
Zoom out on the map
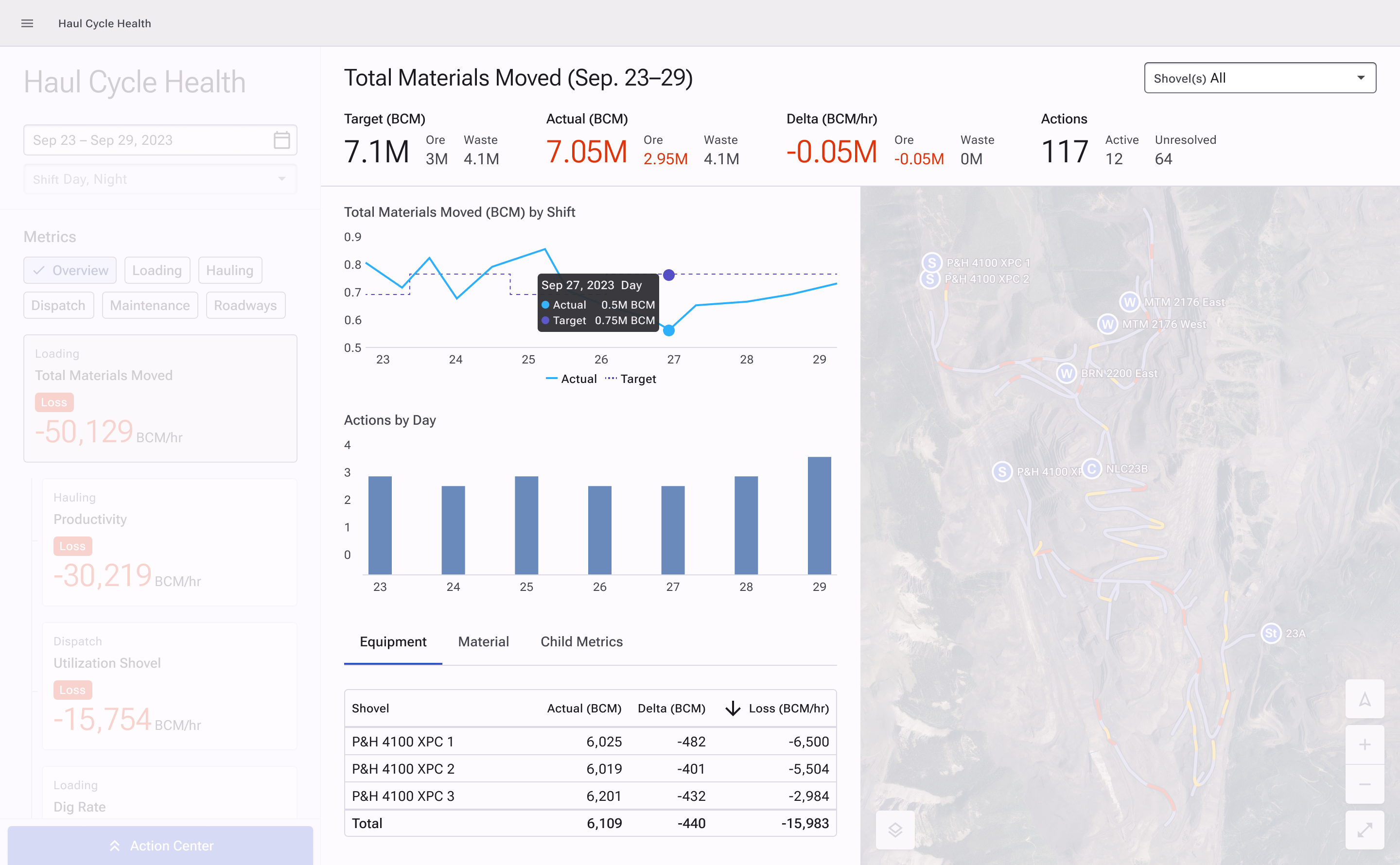coord(1365,784)
